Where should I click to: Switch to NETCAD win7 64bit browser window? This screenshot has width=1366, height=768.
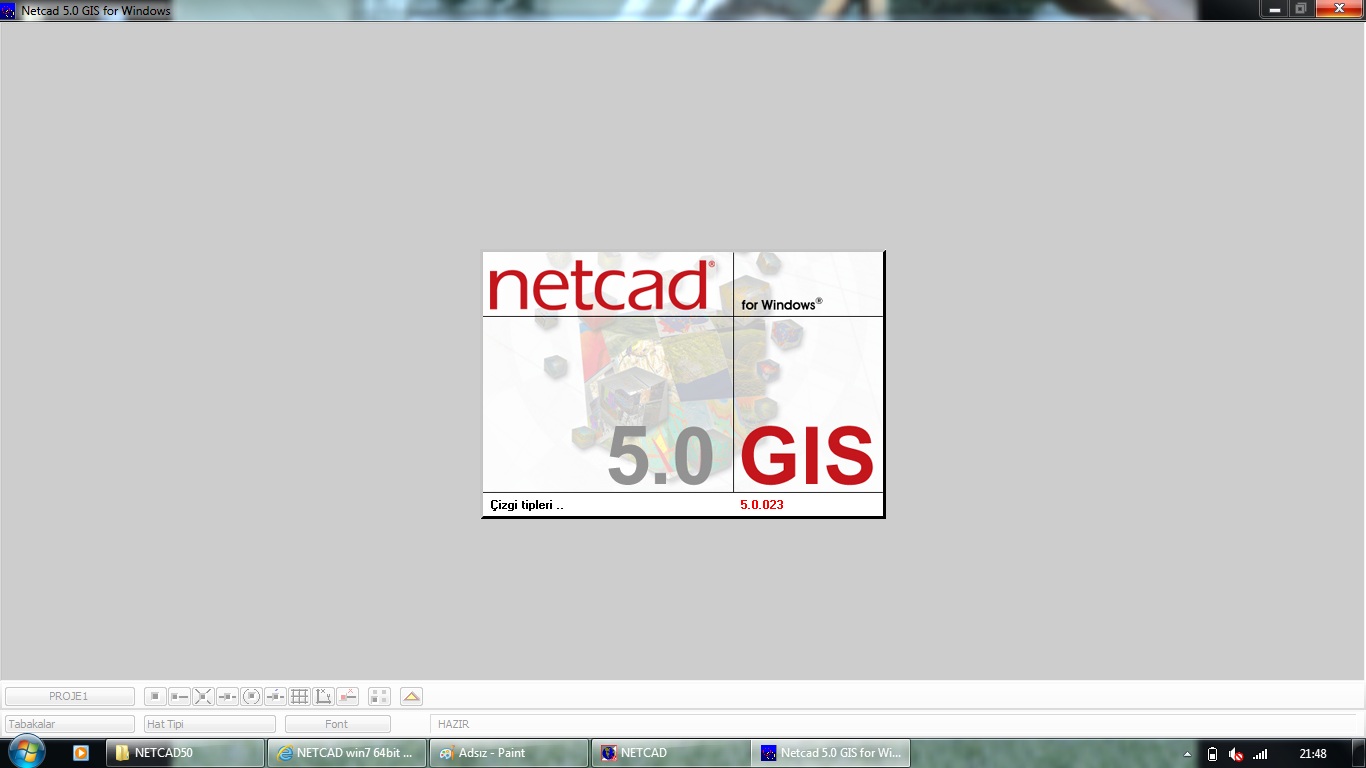[x=347, y=753]
